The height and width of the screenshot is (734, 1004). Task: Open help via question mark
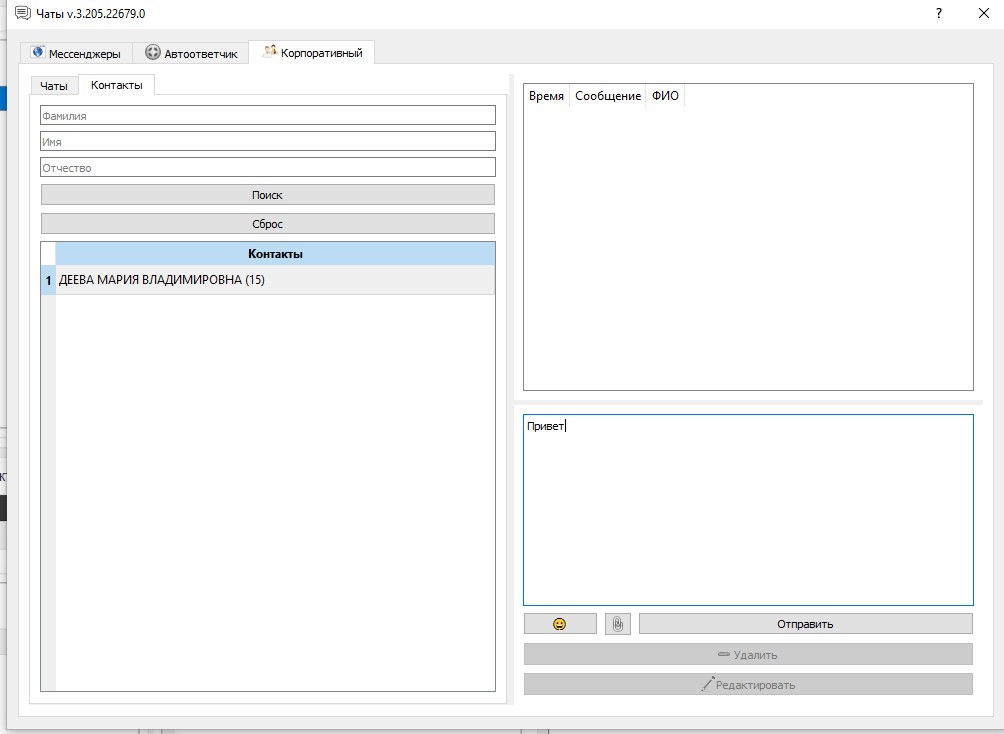[939, 13]
